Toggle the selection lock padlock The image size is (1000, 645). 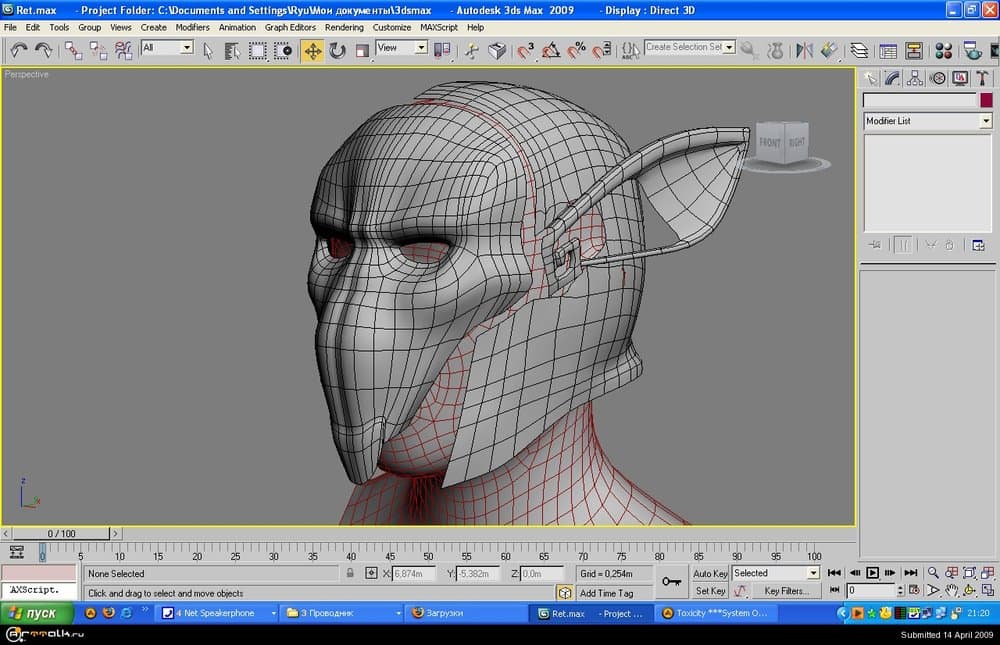coord(350,573)
